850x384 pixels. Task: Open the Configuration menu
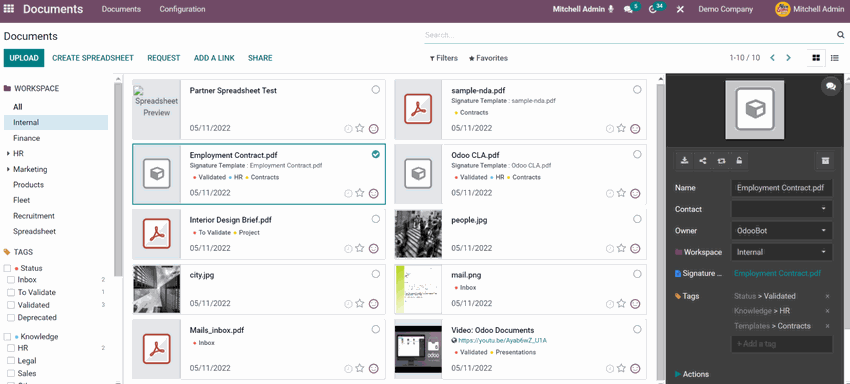[182, 9]
